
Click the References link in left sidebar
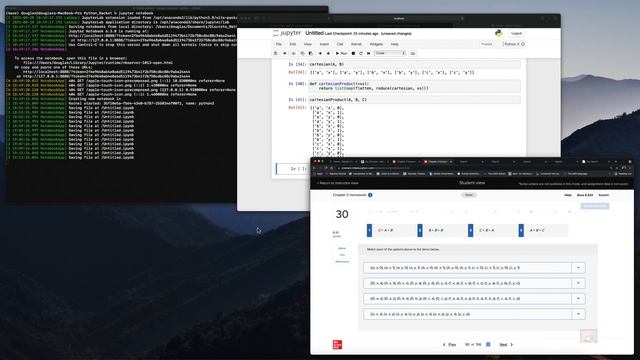pos(342,261)
